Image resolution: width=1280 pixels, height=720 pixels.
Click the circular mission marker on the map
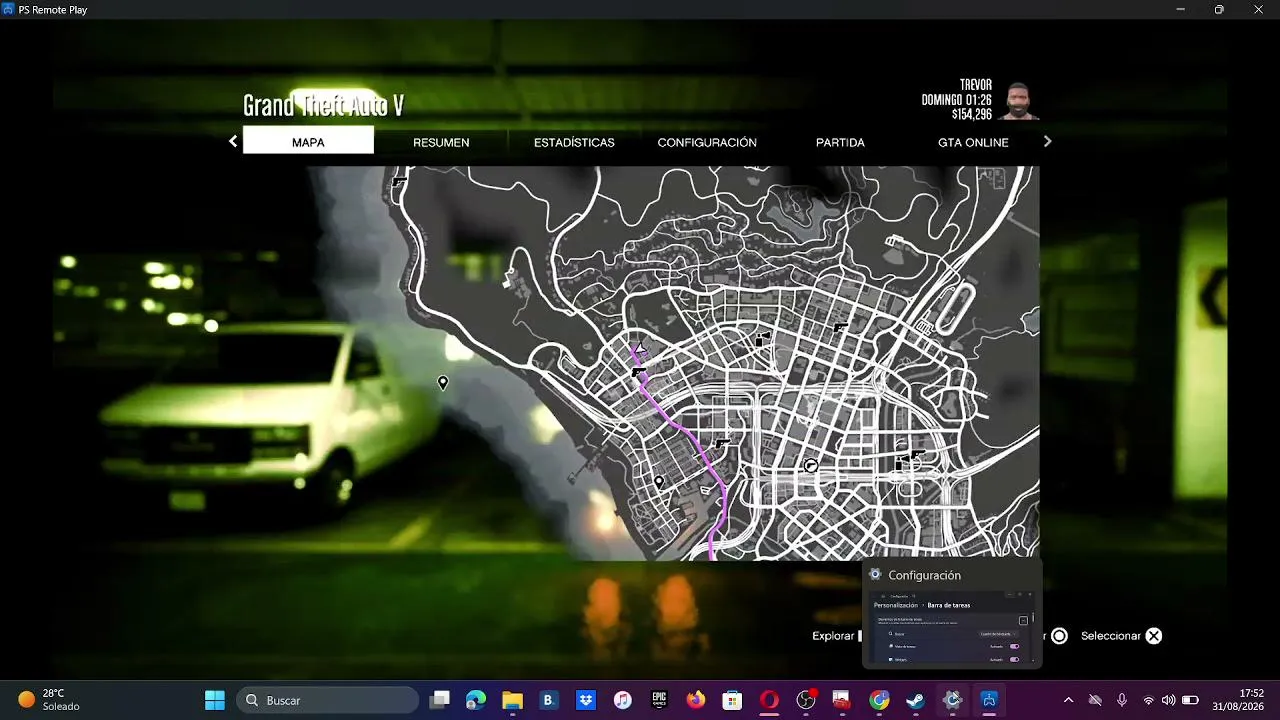(811, 466)
